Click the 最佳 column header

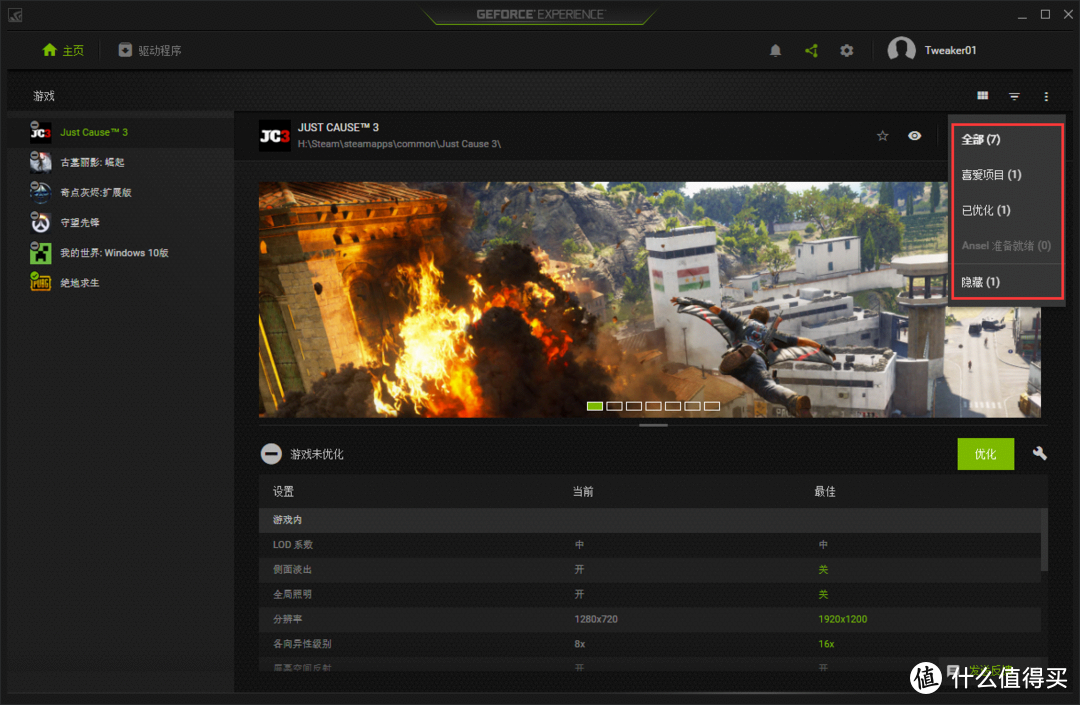coord(824,492)
